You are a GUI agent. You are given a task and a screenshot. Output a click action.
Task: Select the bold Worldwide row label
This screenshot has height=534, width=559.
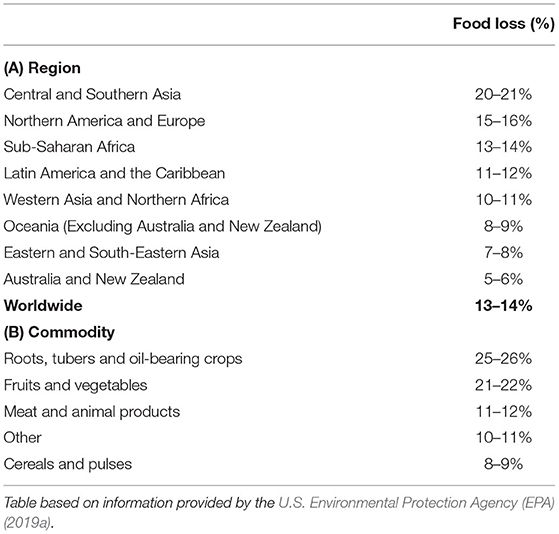point(43,306)
